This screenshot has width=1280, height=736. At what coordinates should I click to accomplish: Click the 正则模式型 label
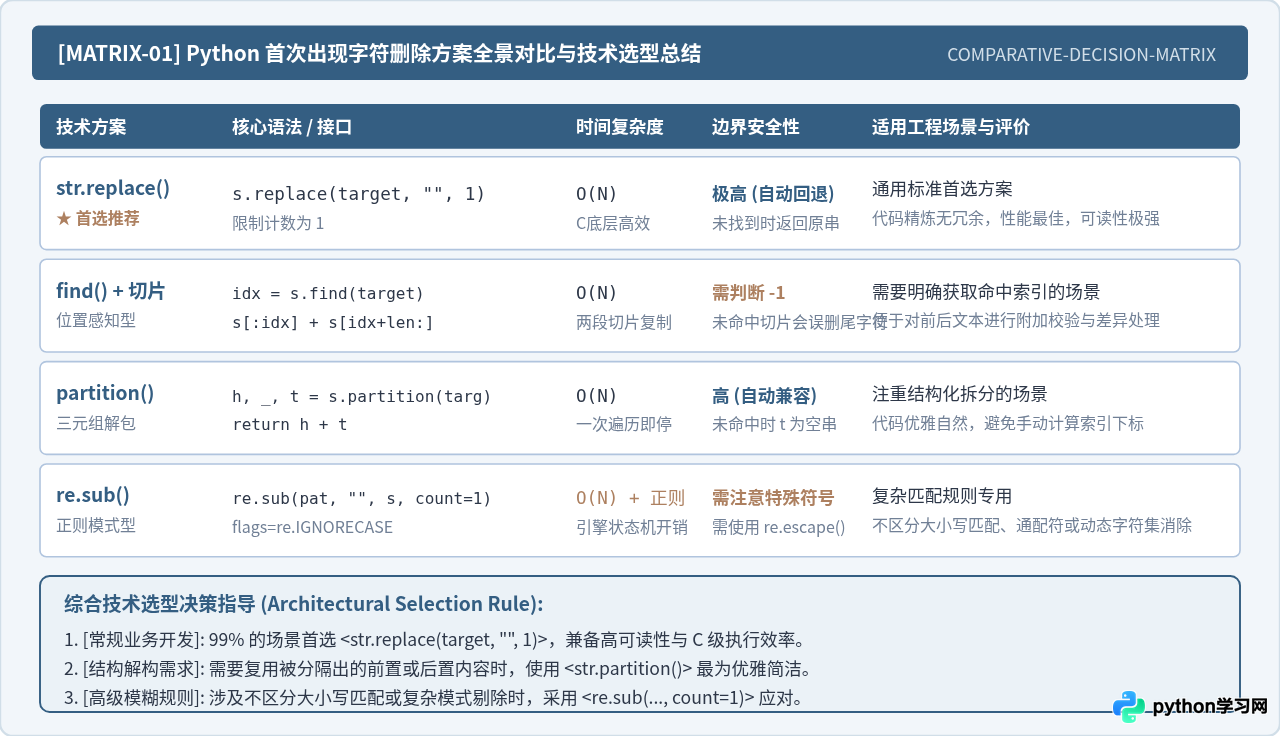click(x=96, y=525)
